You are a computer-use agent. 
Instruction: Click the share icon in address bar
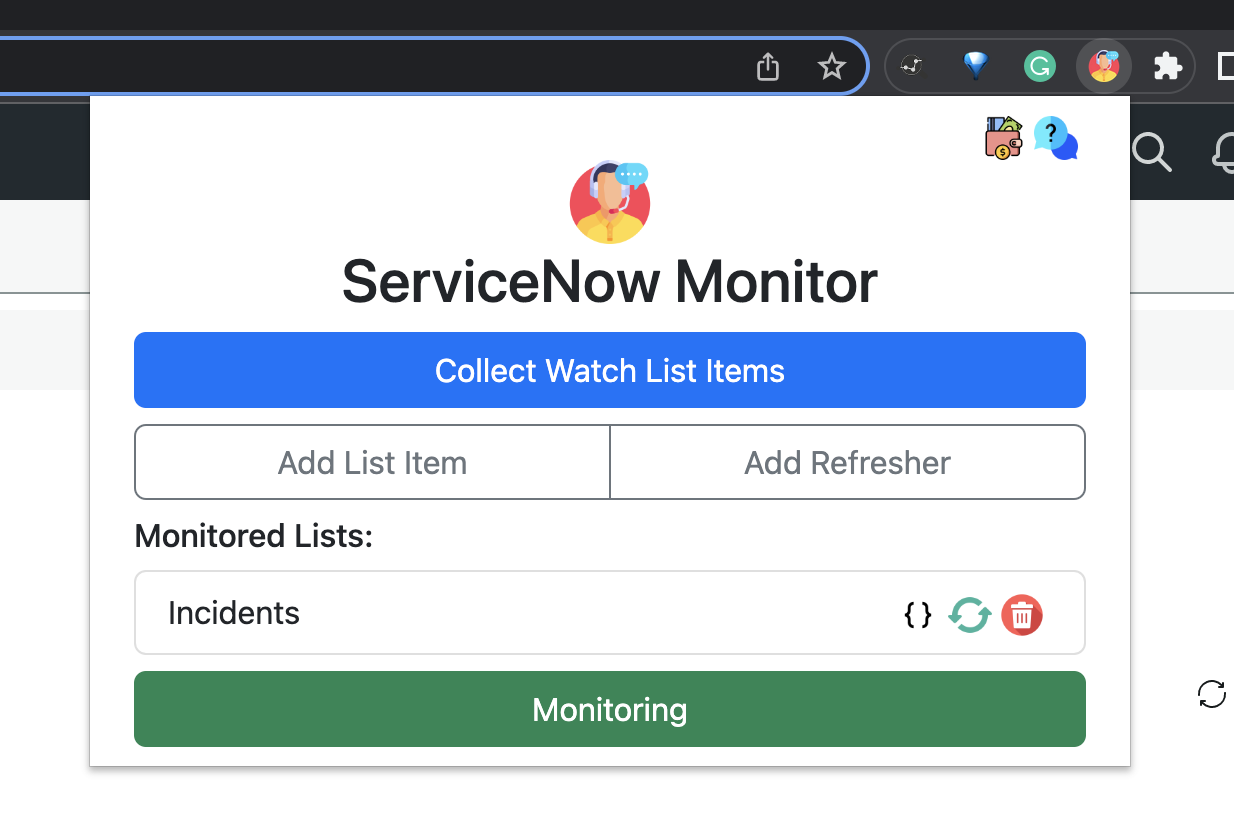coord(767,67)
